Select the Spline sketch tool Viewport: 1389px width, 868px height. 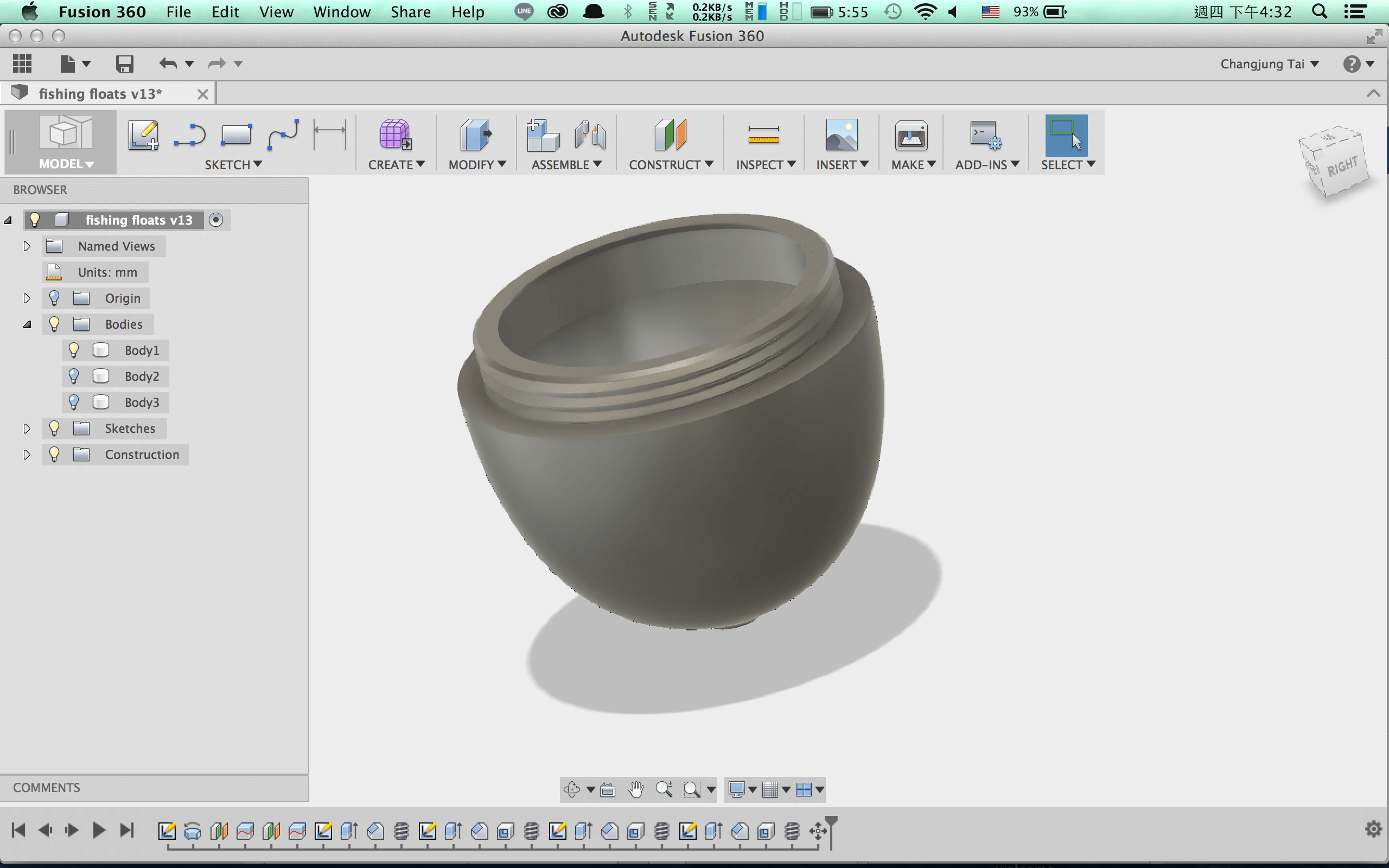pyautogui.click(x=283, y=136)
